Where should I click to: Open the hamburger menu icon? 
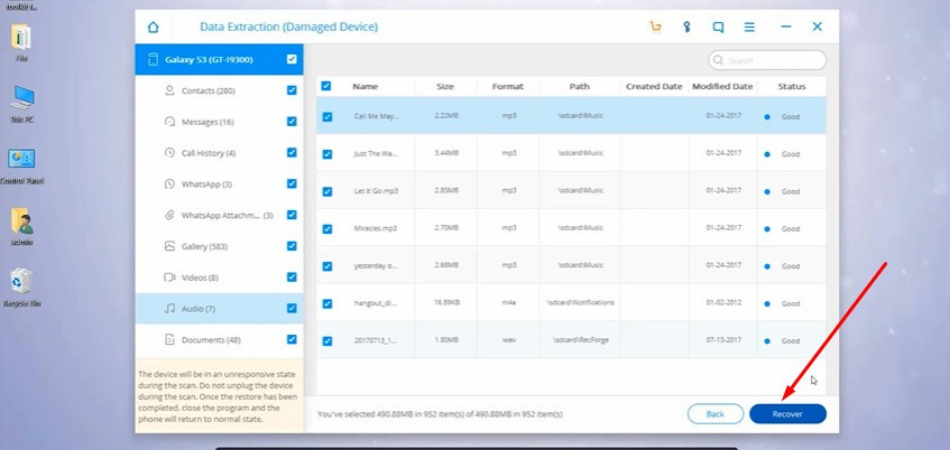coord(749,27)
